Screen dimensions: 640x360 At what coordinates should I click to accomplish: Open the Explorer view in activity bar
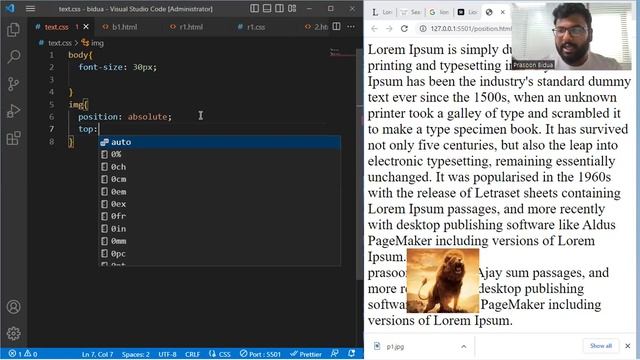pos(13,29)
